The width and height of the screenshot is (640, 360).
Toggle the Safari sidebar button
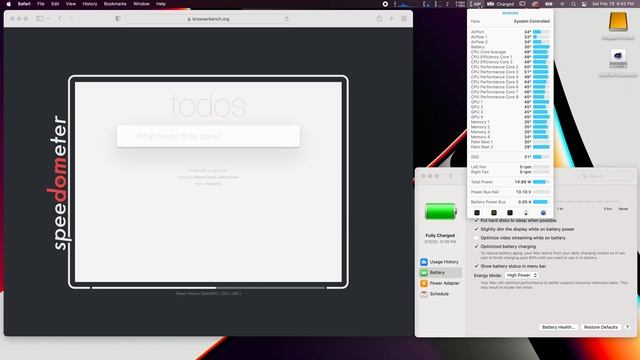[40, 19]
